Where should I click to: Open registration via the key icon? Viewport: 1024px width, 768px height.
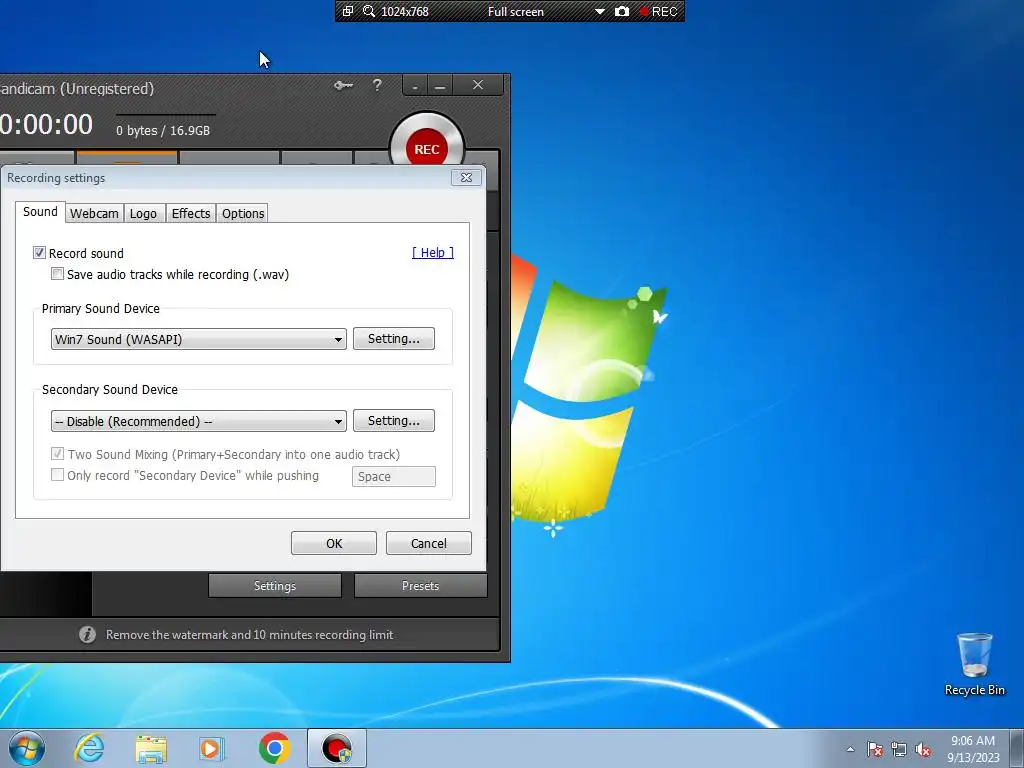pos(344,85)
